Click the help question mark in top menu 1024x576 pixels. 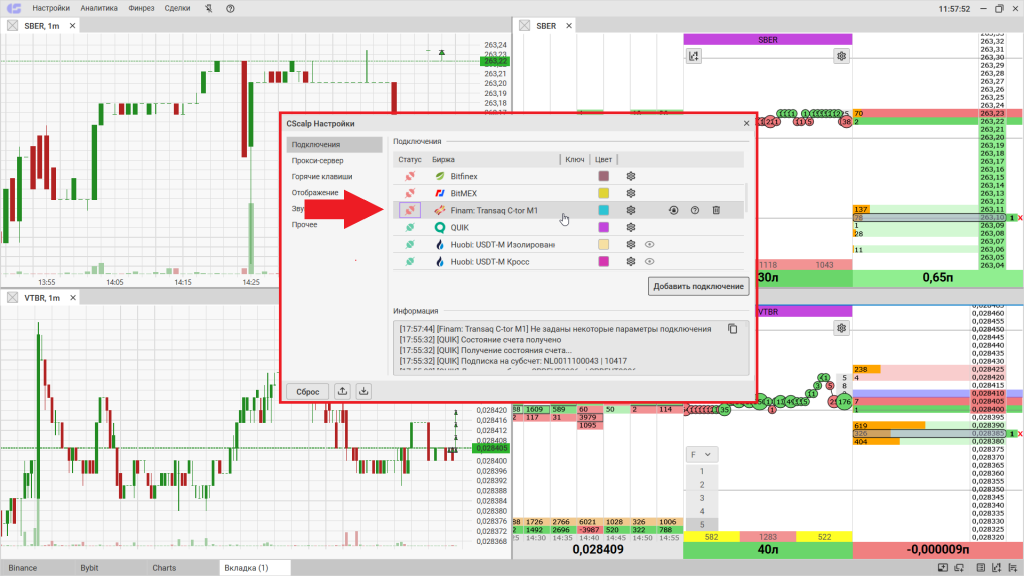click(x=232, y=8)
